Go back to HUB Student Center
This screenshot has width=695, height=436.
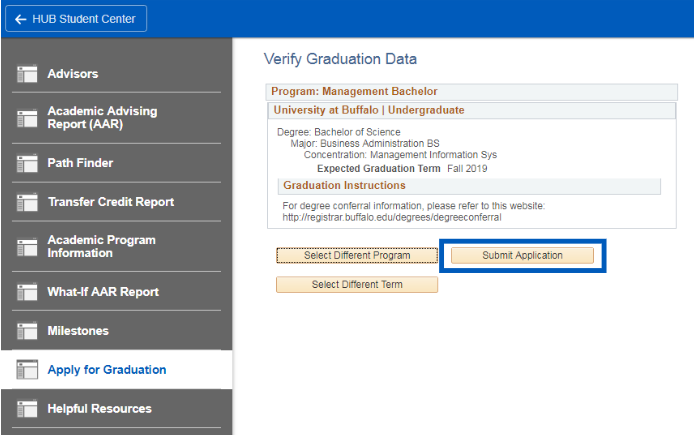76,19
